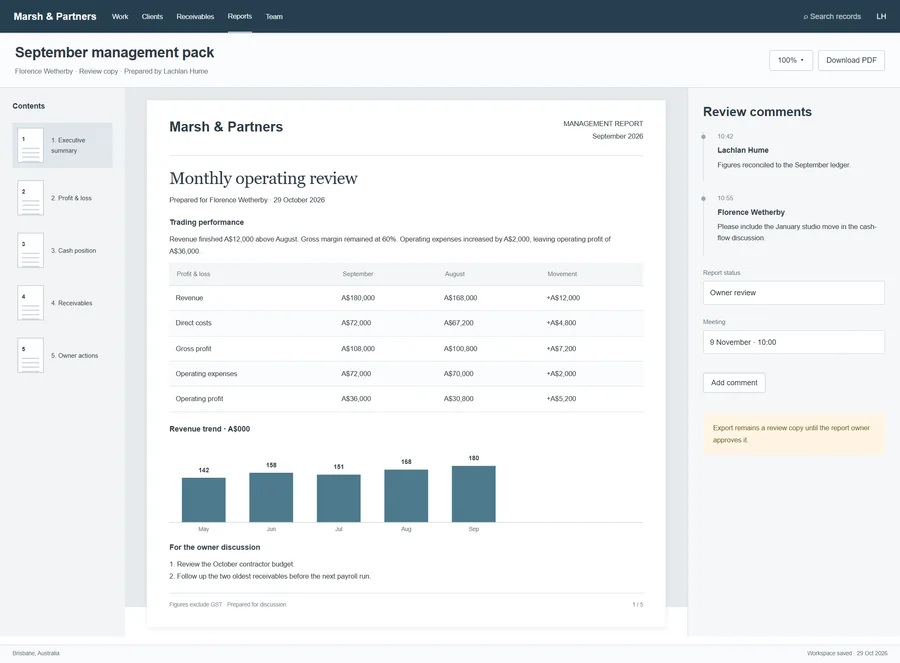The height and width of the screenshot is (663, 900).
Task: Click the 'Brisbane, Australia' footer text
Action: (36, 653)
